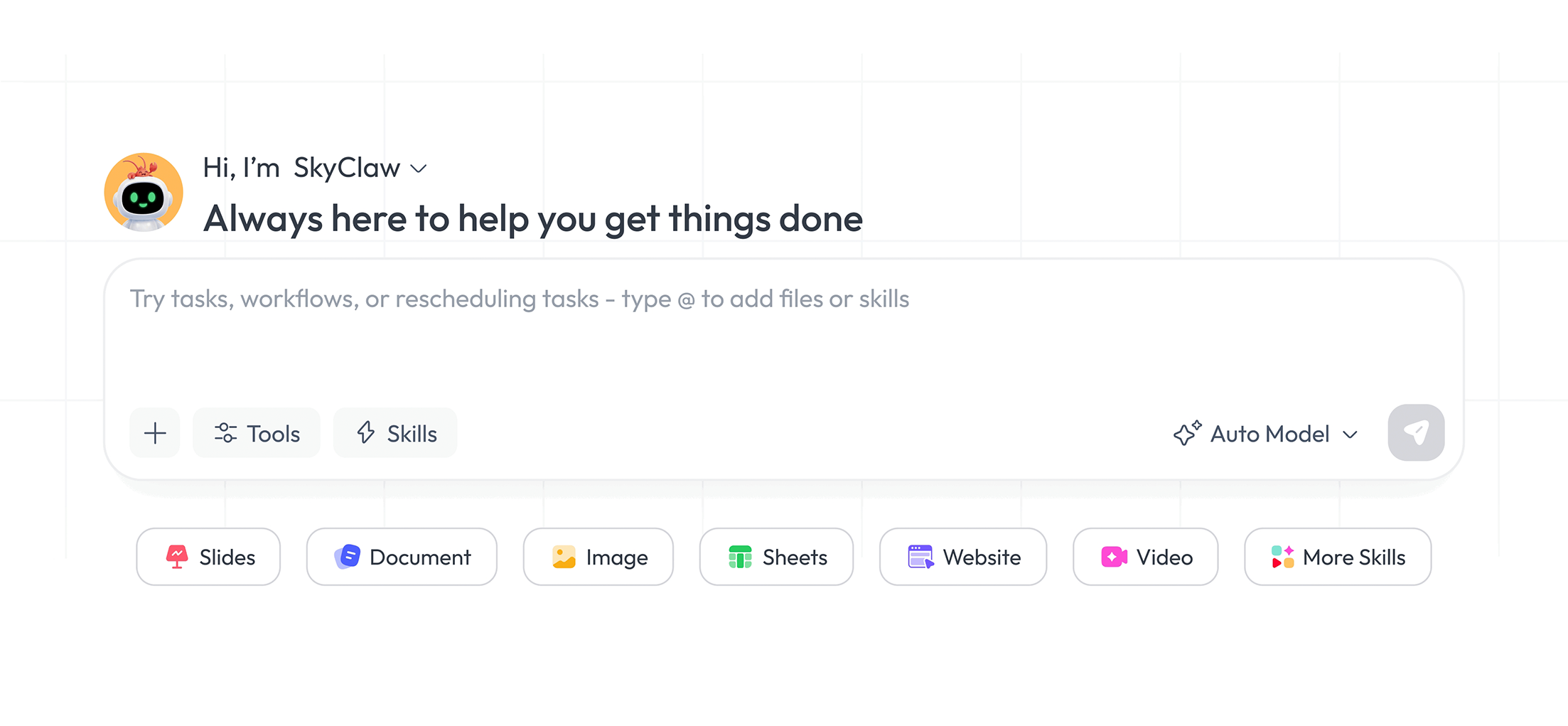Select the SkyClaw name text

tap(347, 168)
